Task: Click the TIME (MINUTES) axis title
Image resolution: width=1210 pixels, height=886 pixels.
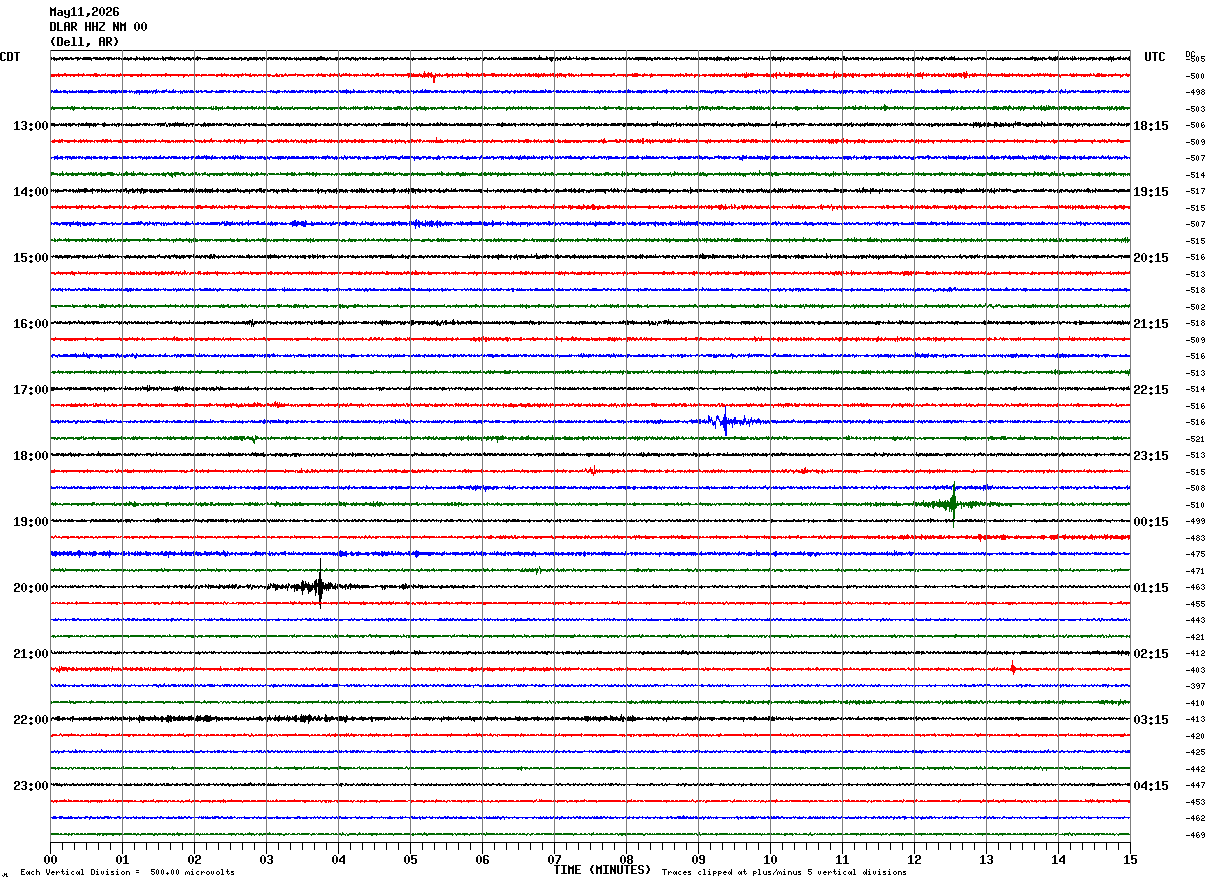Action: 602,870
